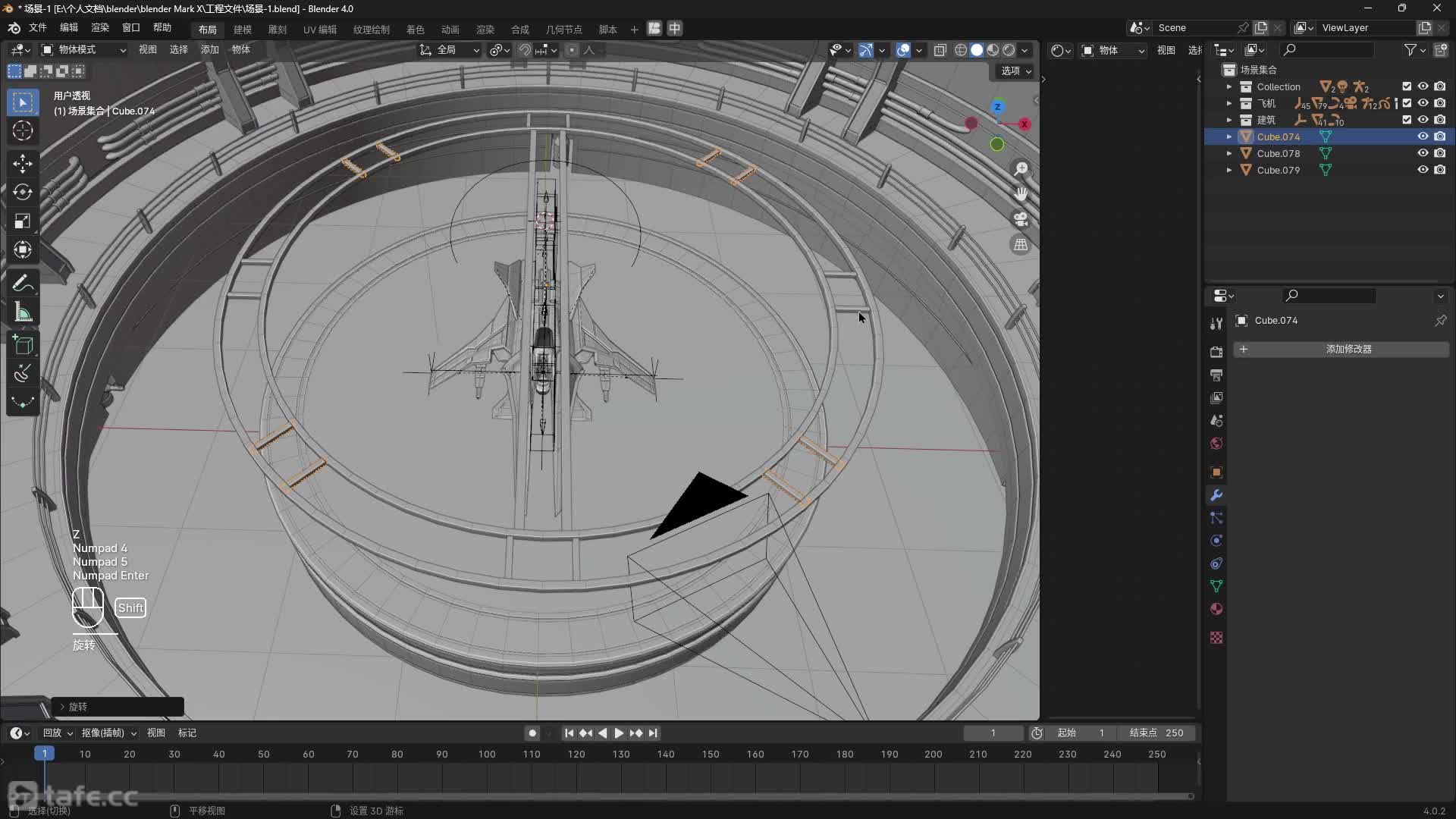Activate the Transform tool
The width and height of the screenshot is (1456, 819).
[23, 249]
